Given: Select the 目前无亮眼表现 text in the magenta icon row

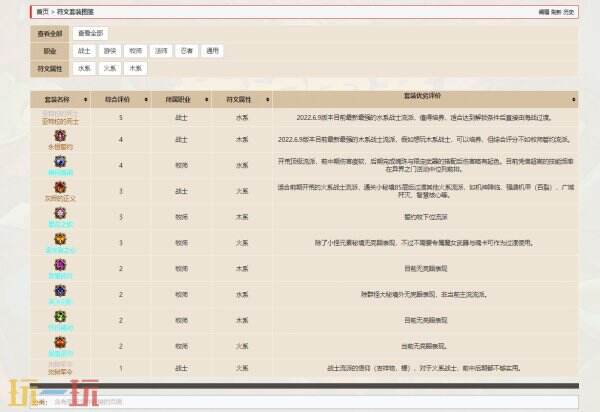Looking at the screenshot, I should coord(426,269).
